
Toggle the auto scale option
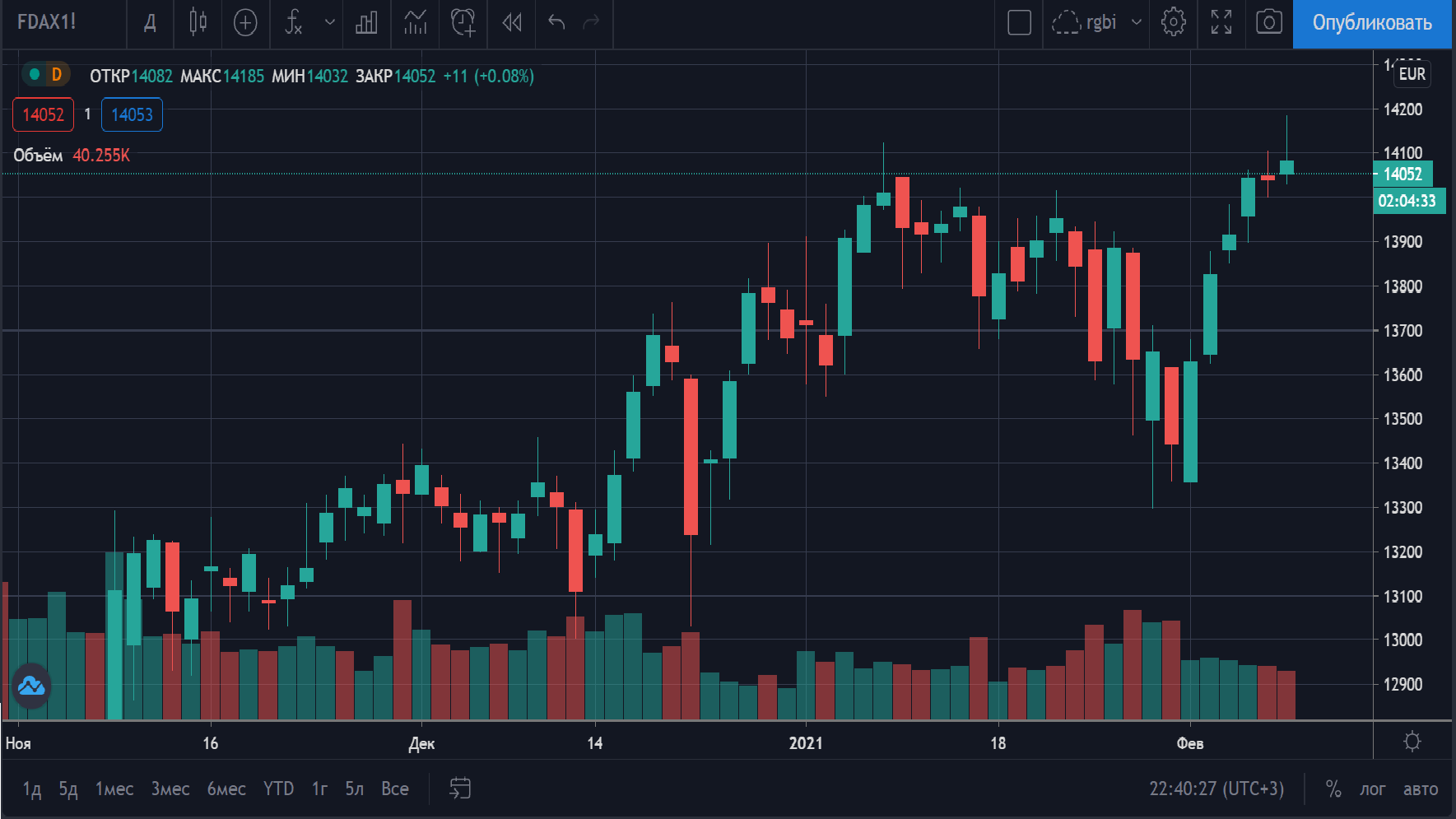point(1421,789)
